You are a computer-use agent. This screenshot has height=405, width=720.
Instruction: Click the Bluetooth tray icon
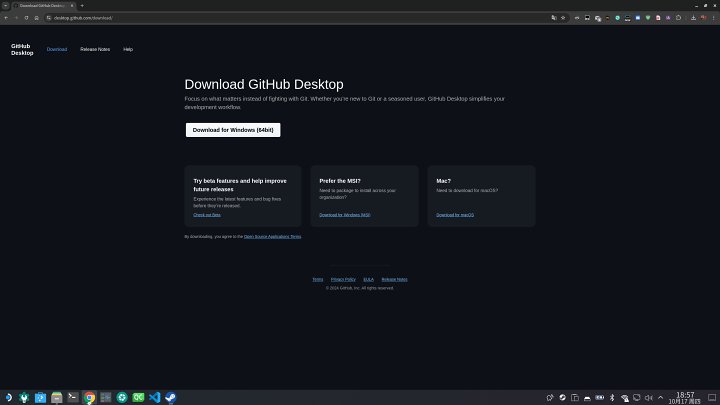611,397
